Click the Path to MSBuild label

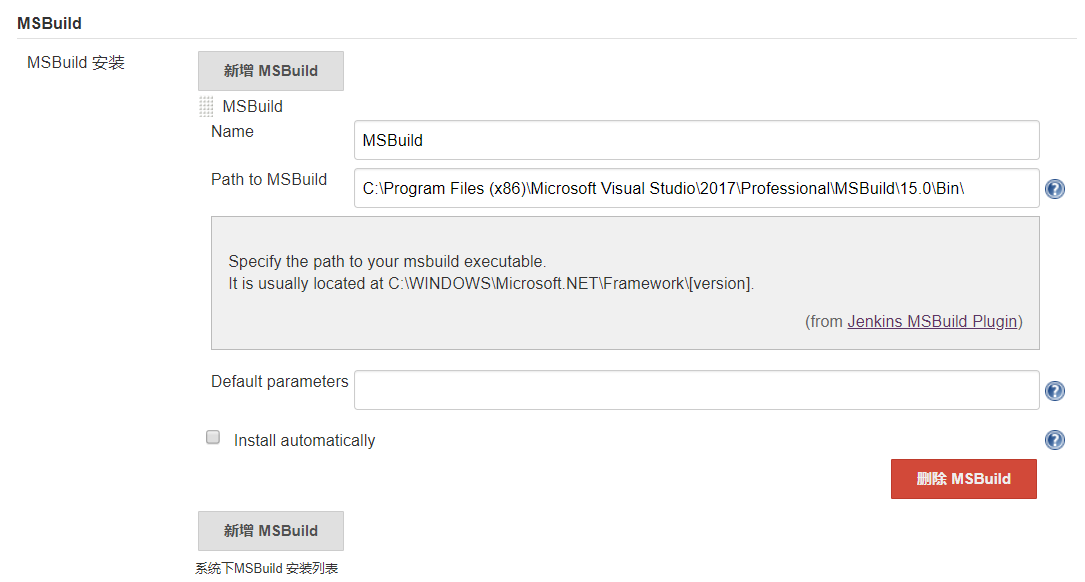pyautogui.click(x=269, y=180)
